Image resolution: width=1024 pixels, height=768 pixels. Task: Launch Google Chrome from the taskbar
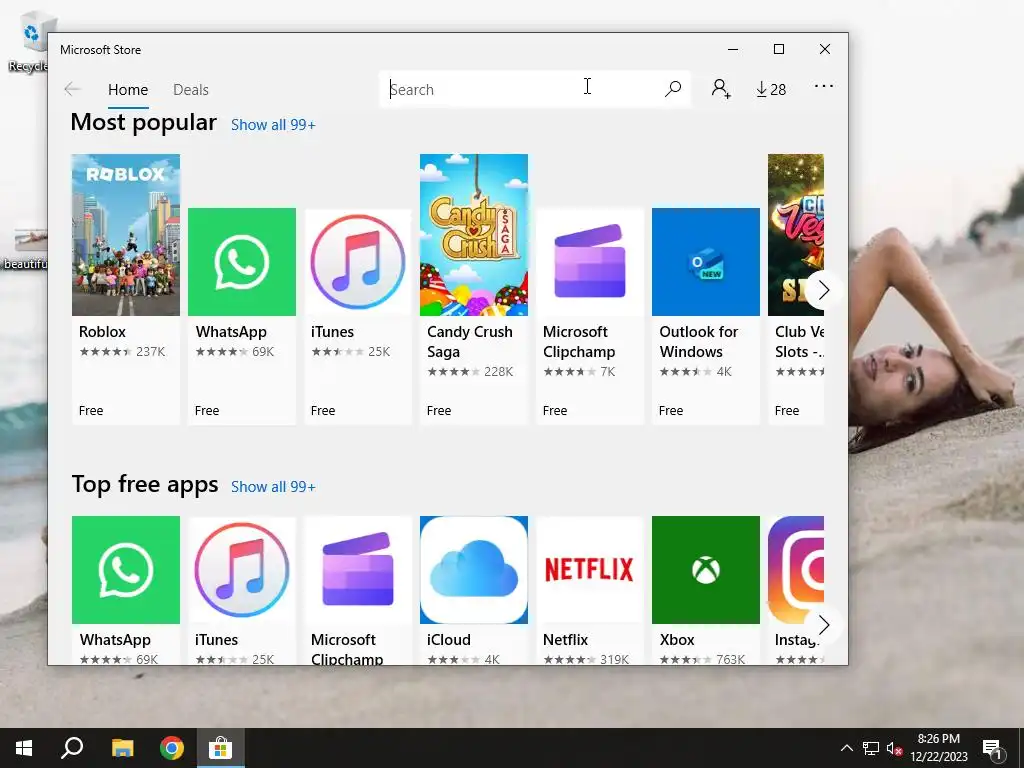tap(172, 748)
